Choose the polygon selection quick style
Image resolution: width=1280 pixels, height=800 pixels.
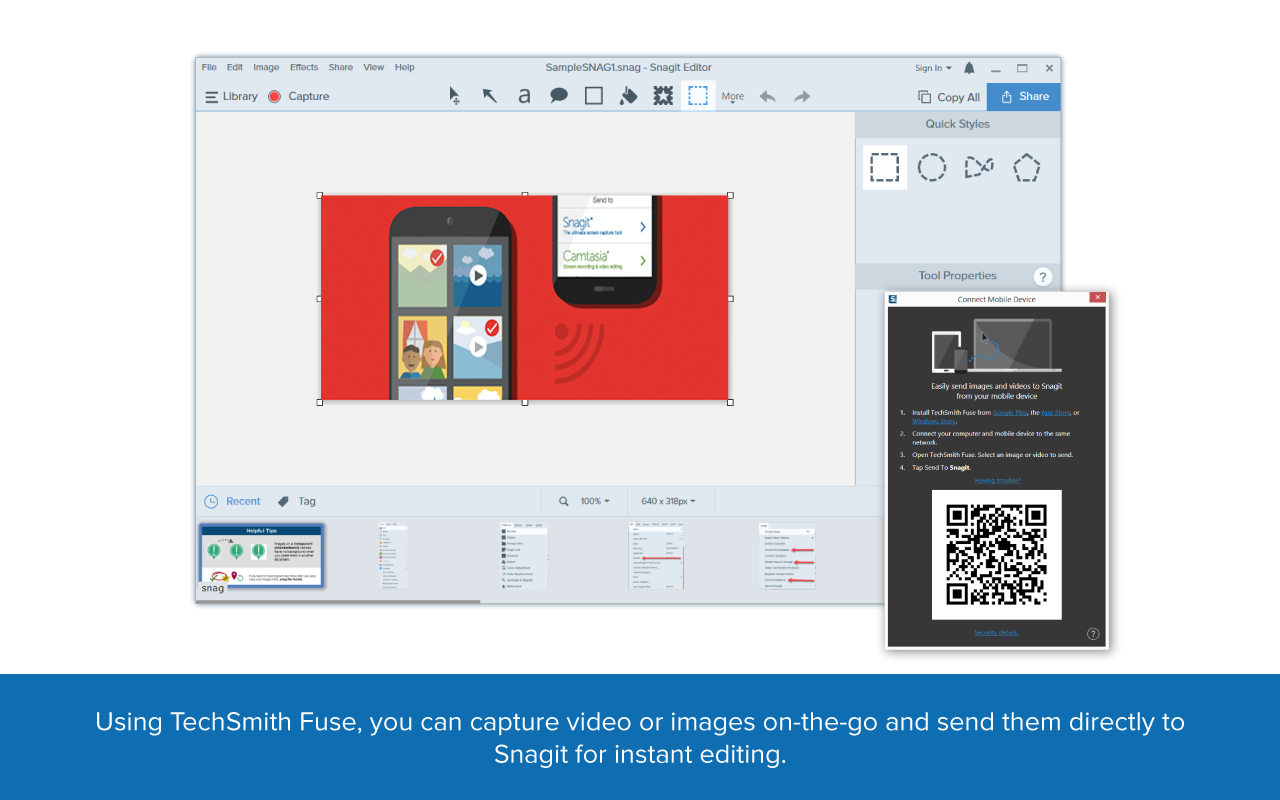click(x=1026, y=167)
